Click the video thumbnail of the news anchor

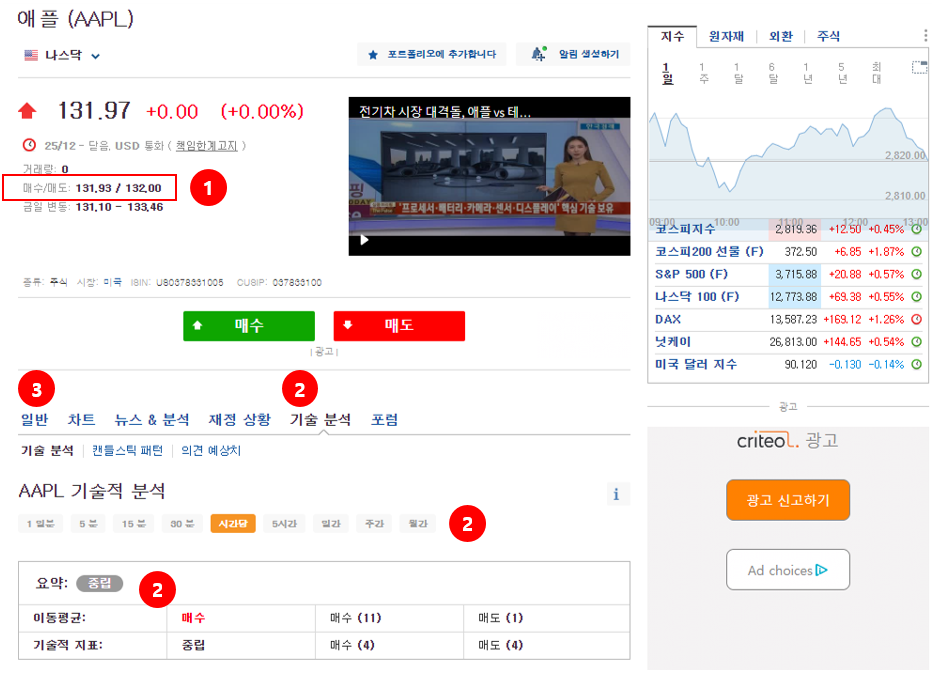click(489, 176)
